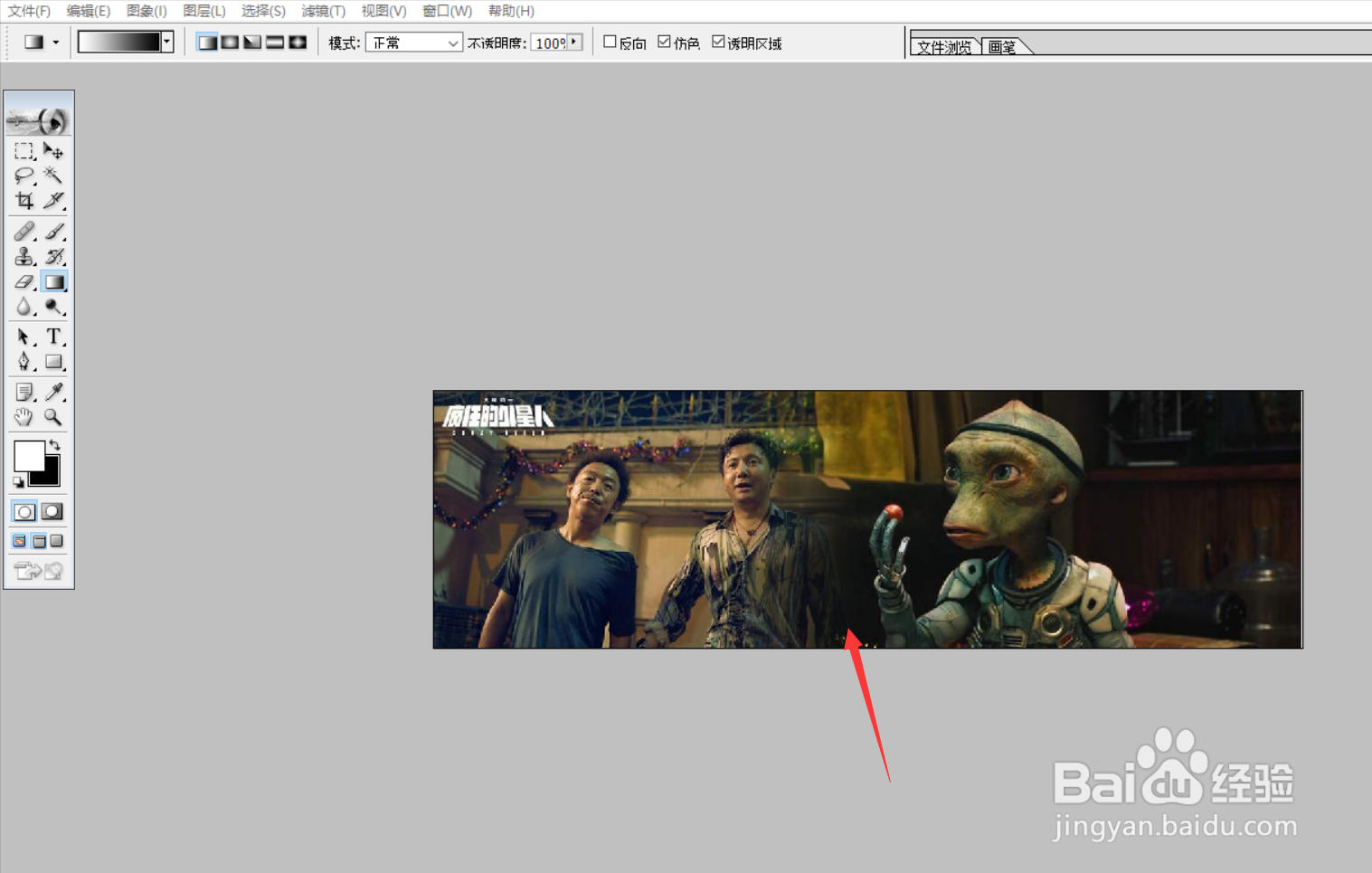The image size is (1372, 873).
Task: Choose reflected gradient style
Action: (275, 43)
